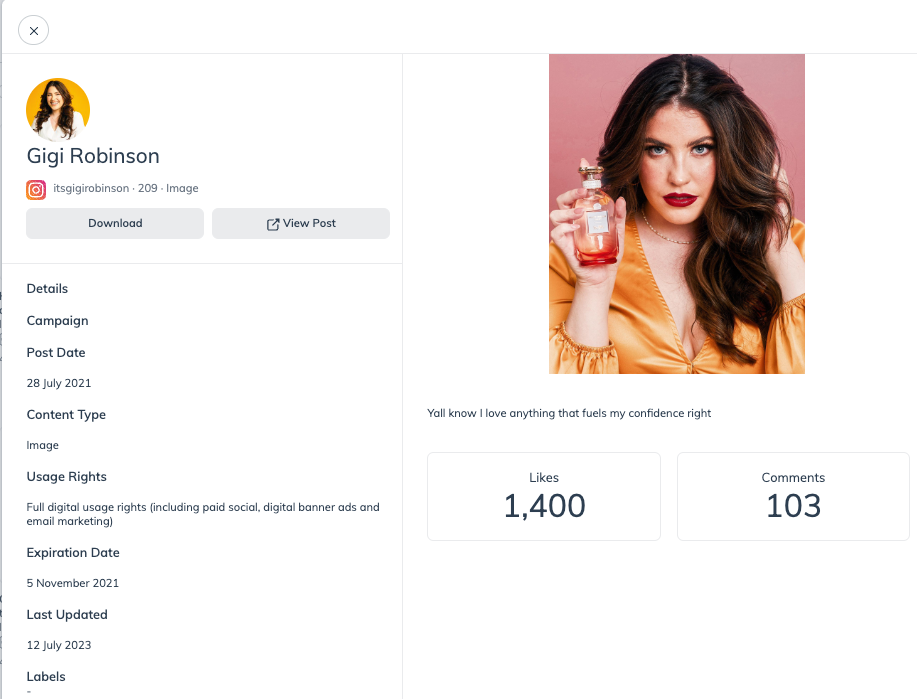The width and height of the screenshot is (917, 699).
Task: Open the perfume post photo
Action: click(x=677, y=214)
